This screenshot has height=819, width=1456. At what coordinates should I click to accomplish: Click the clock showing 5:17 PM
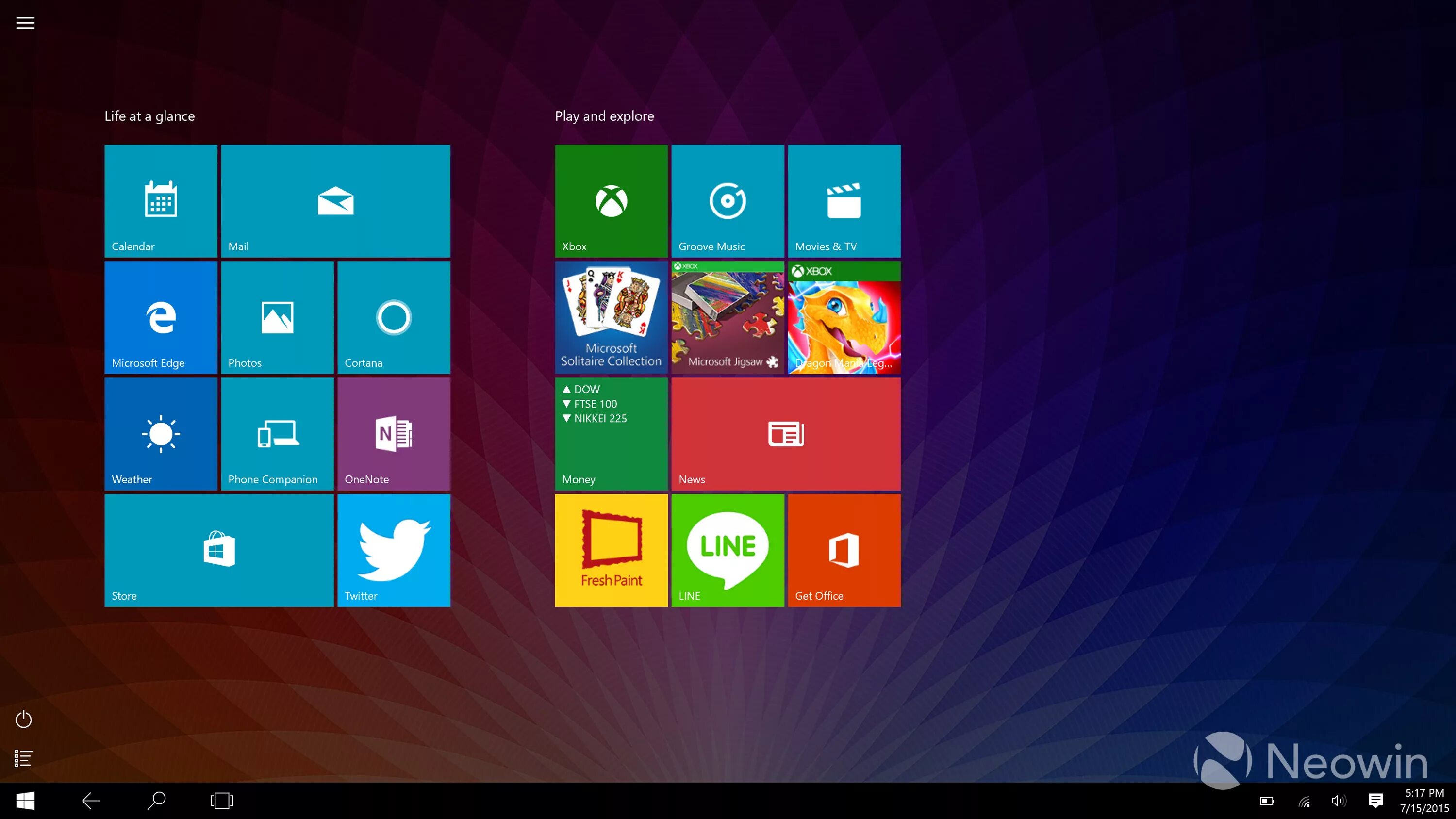pyautogui.click(x=1424, y=793)
